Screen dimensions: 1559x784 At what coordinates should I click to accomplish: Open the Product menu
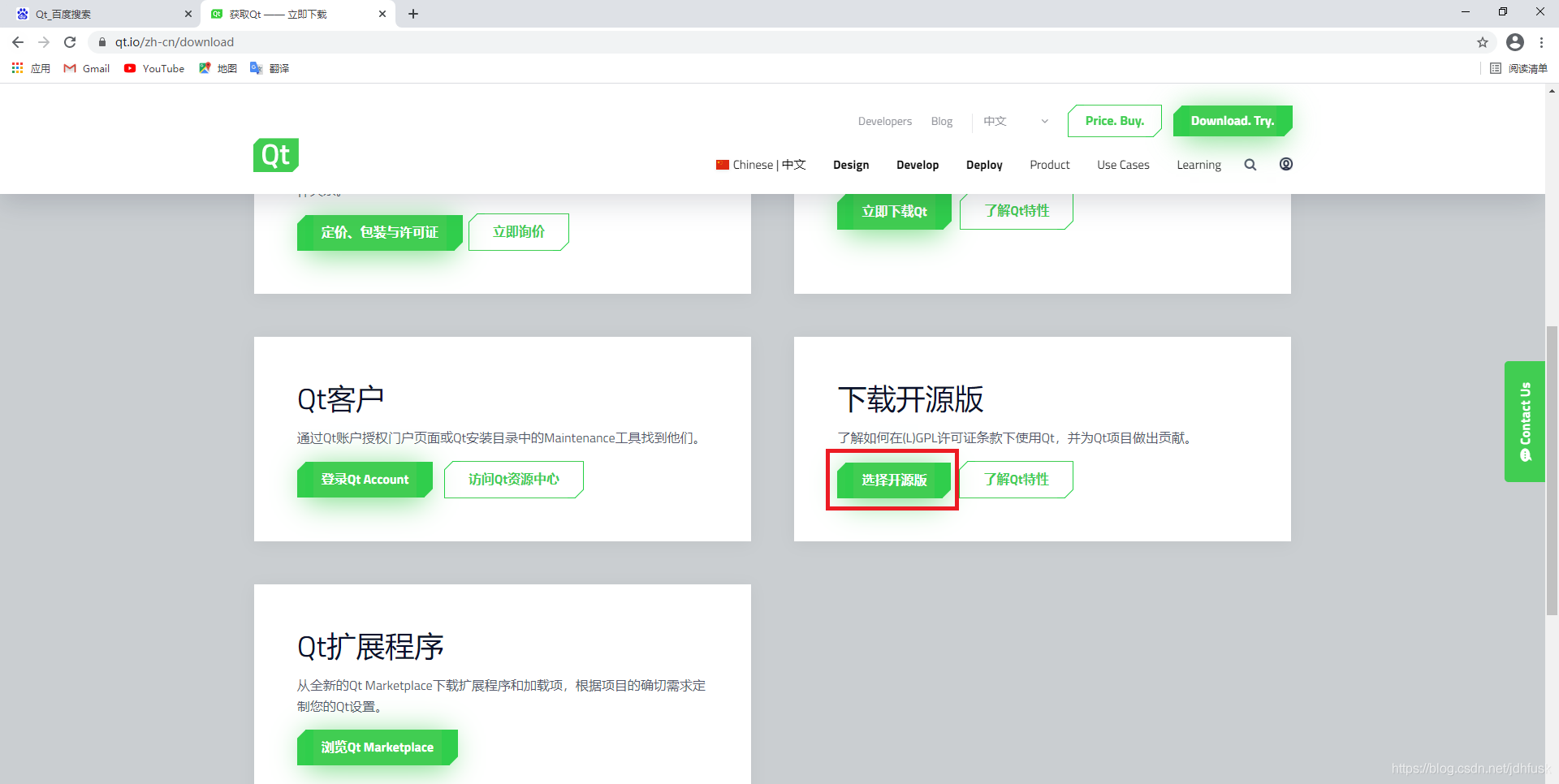(1050, 165)
